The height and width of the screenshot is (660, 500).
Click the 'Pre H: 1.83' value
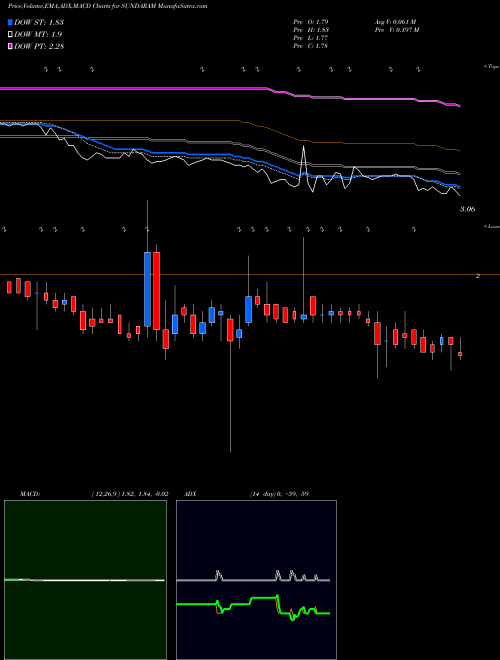pos(311,30)
